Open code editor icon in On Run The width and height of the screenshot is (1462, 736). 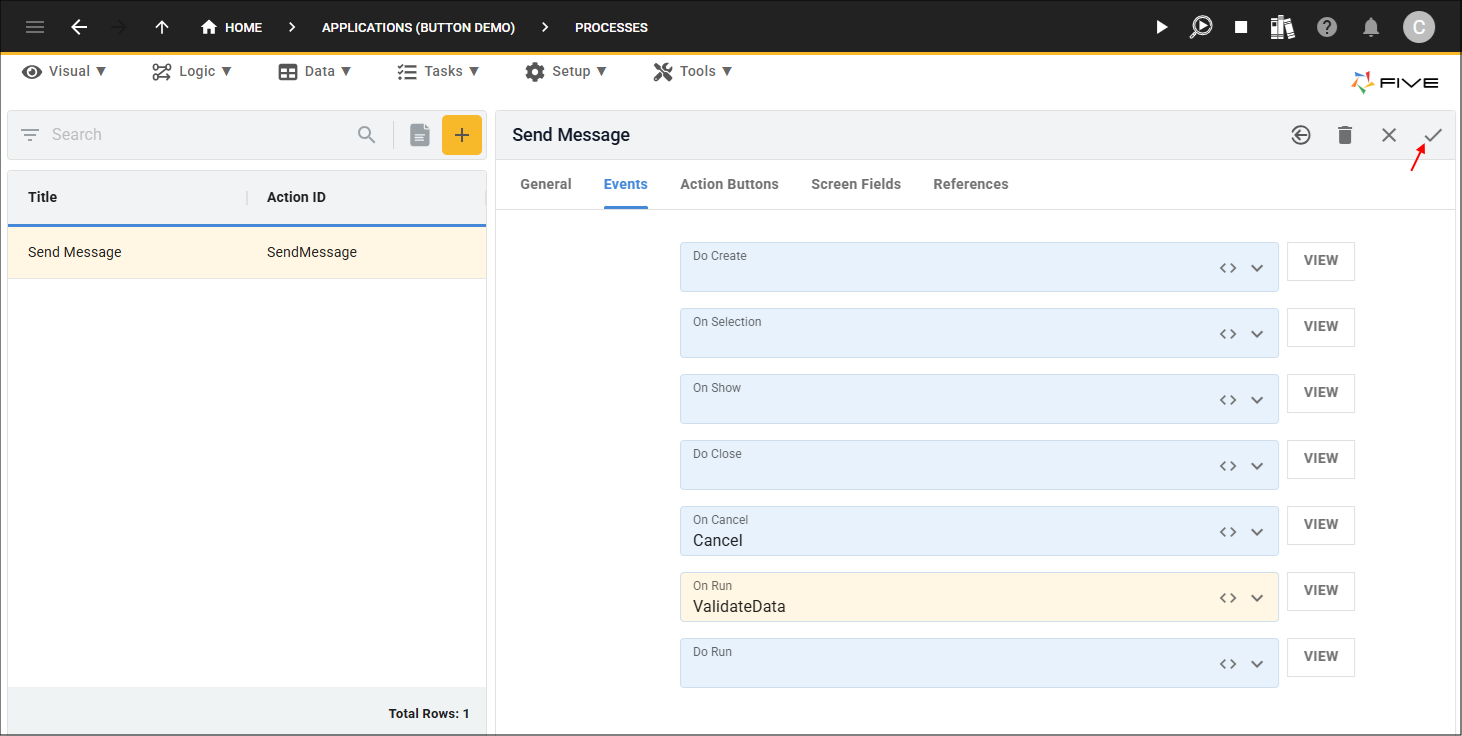(1228, 598)
